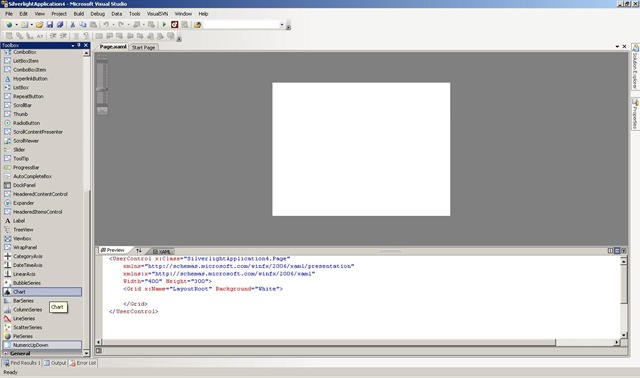Image resolution: width=640 pixels, height=378 pixels.
Task: Pick the TreeView toolbox item
Action: coord(42,230)
